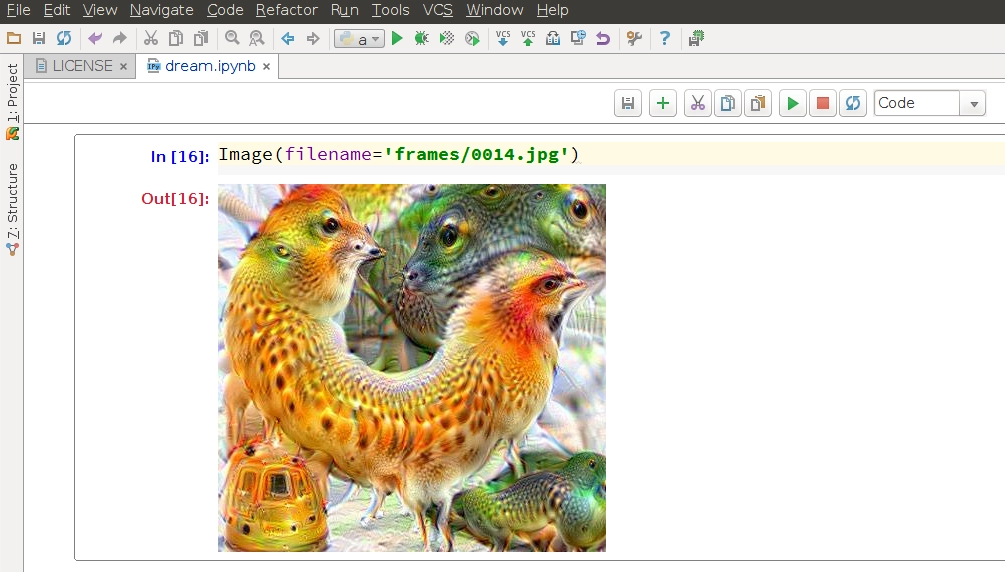Click the Cut scissors icon in the main toolbar
This screenshot has width=1005, height=572.
coord(151,38)
